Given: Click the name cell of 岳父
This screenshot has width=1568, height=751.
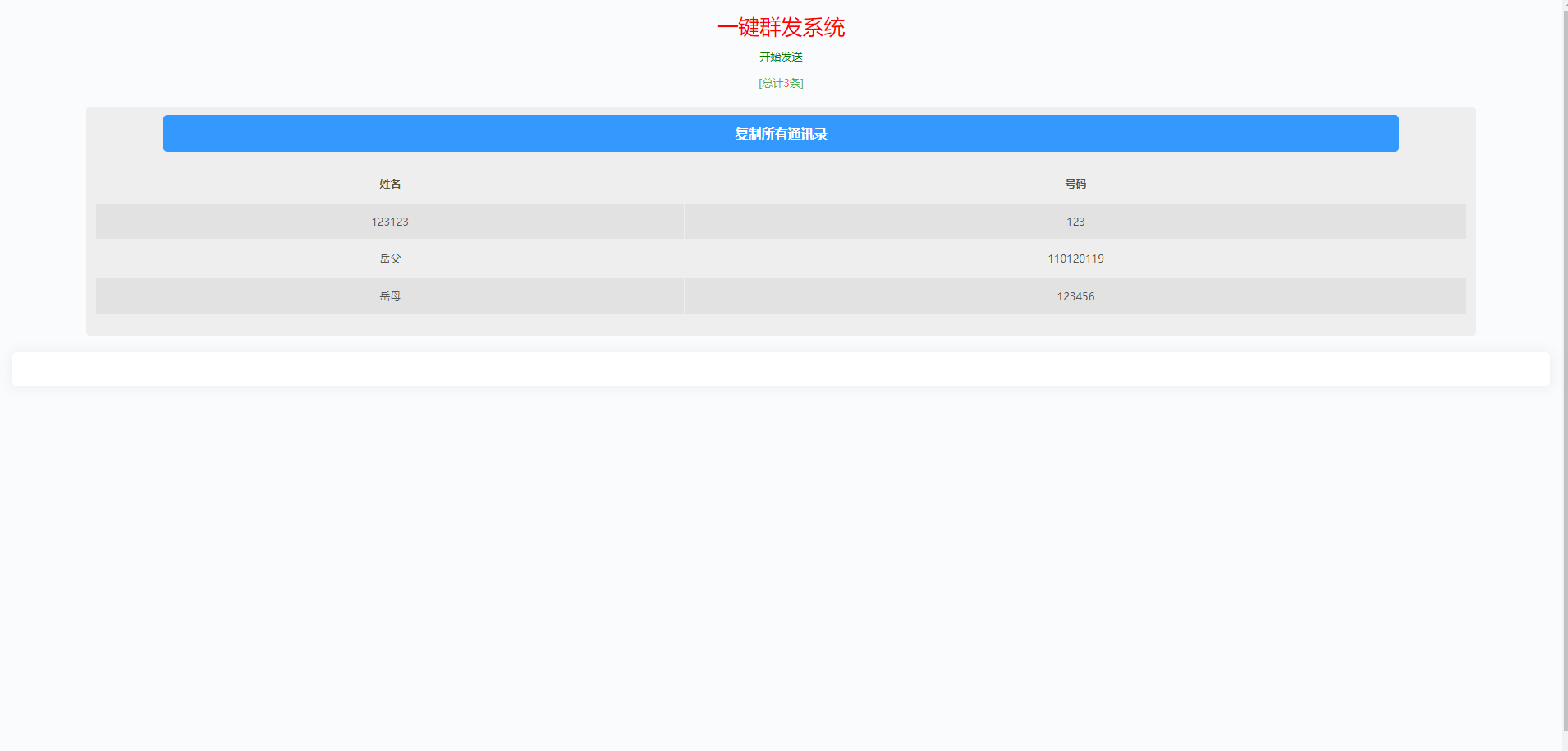Looking at the screenshot, I should (389, 258).
